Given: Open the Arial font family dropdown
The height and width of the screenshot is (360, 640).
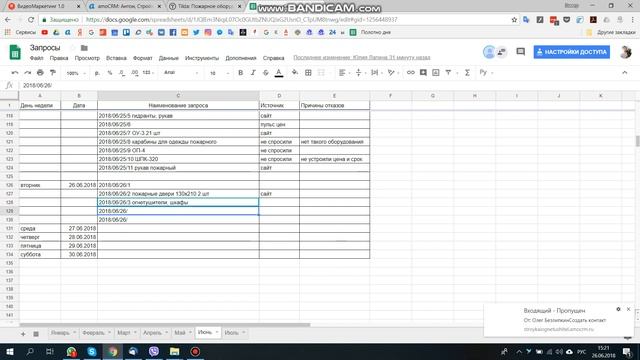Looking at the screenshot, I should click(x=181, y=73).
